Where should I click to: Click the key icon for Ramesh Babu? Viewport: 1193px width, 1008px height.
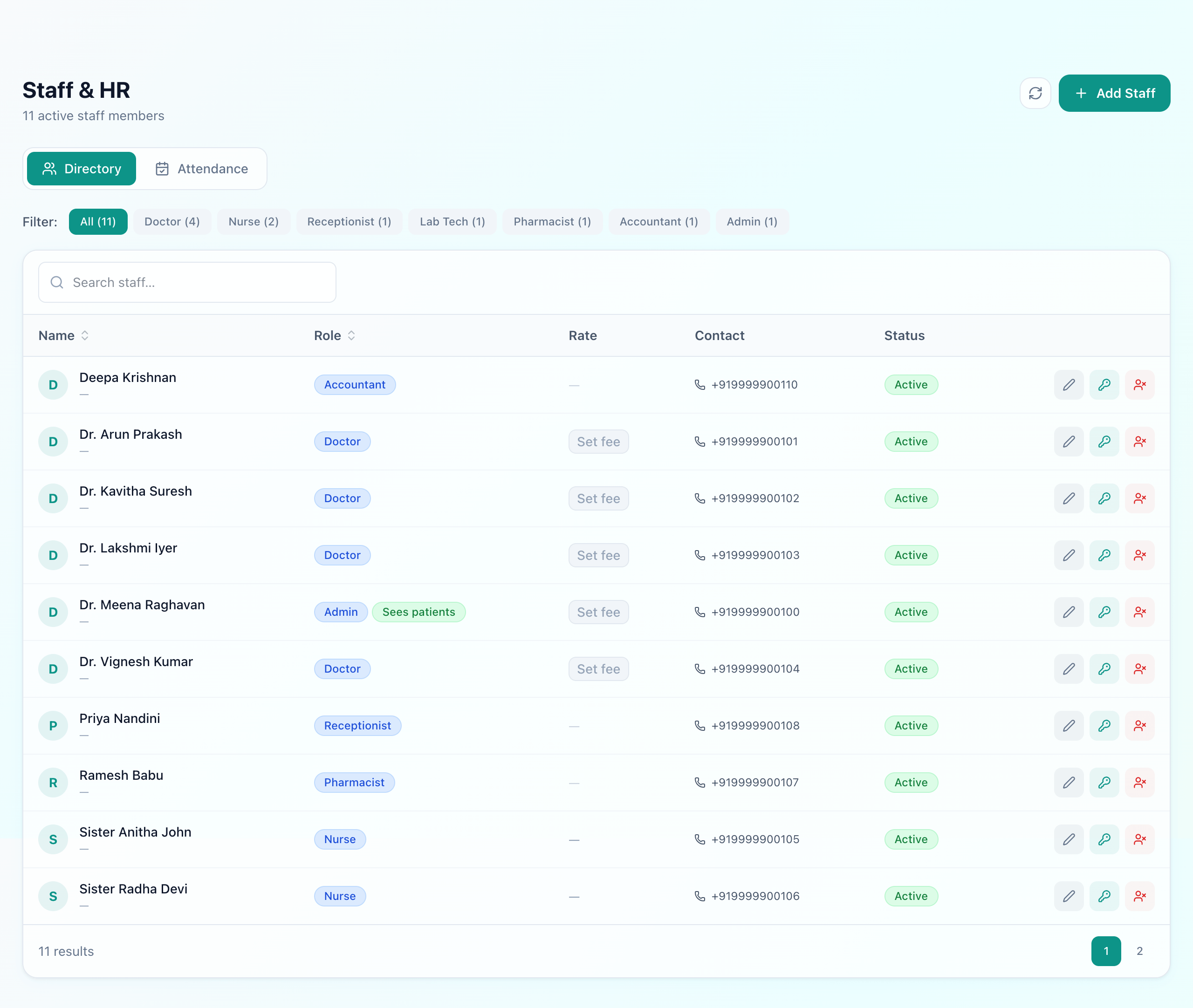(x=1104, y=782)
